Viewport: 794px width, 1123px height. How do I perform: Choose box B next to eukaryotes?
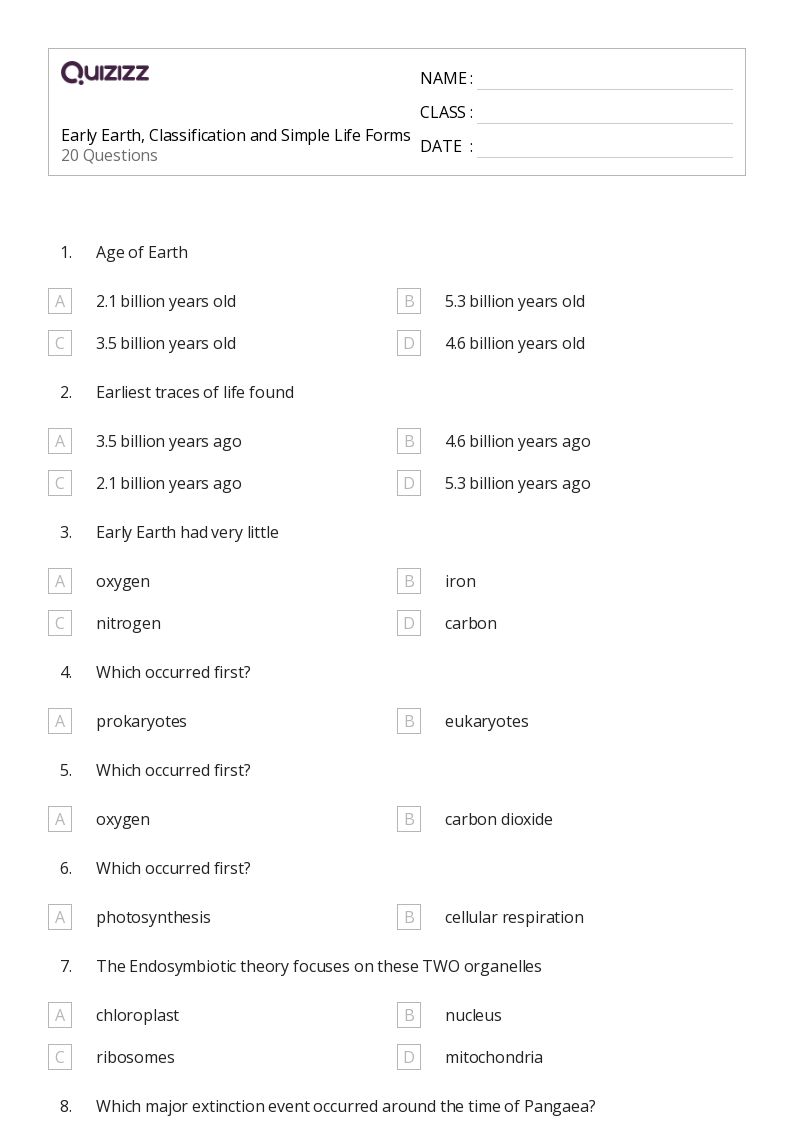point(409,721)
